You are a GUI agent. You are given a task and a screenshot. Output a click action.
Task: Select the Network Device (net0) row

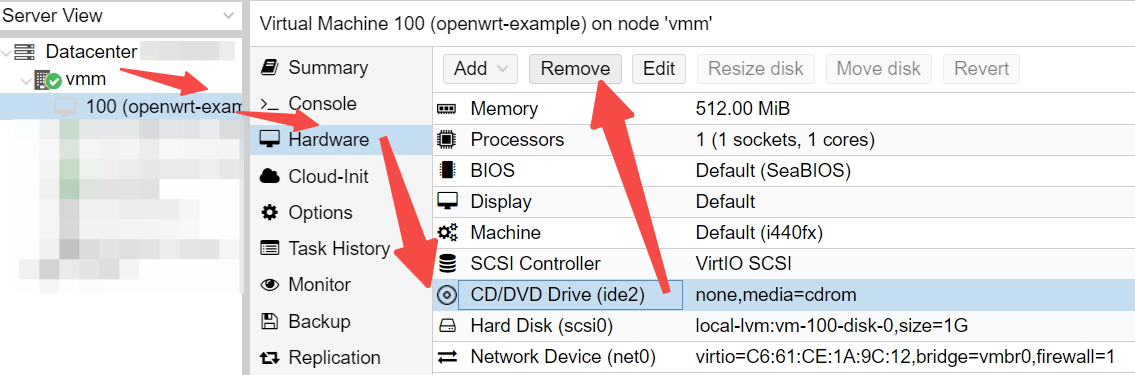[x=784, y=357]
